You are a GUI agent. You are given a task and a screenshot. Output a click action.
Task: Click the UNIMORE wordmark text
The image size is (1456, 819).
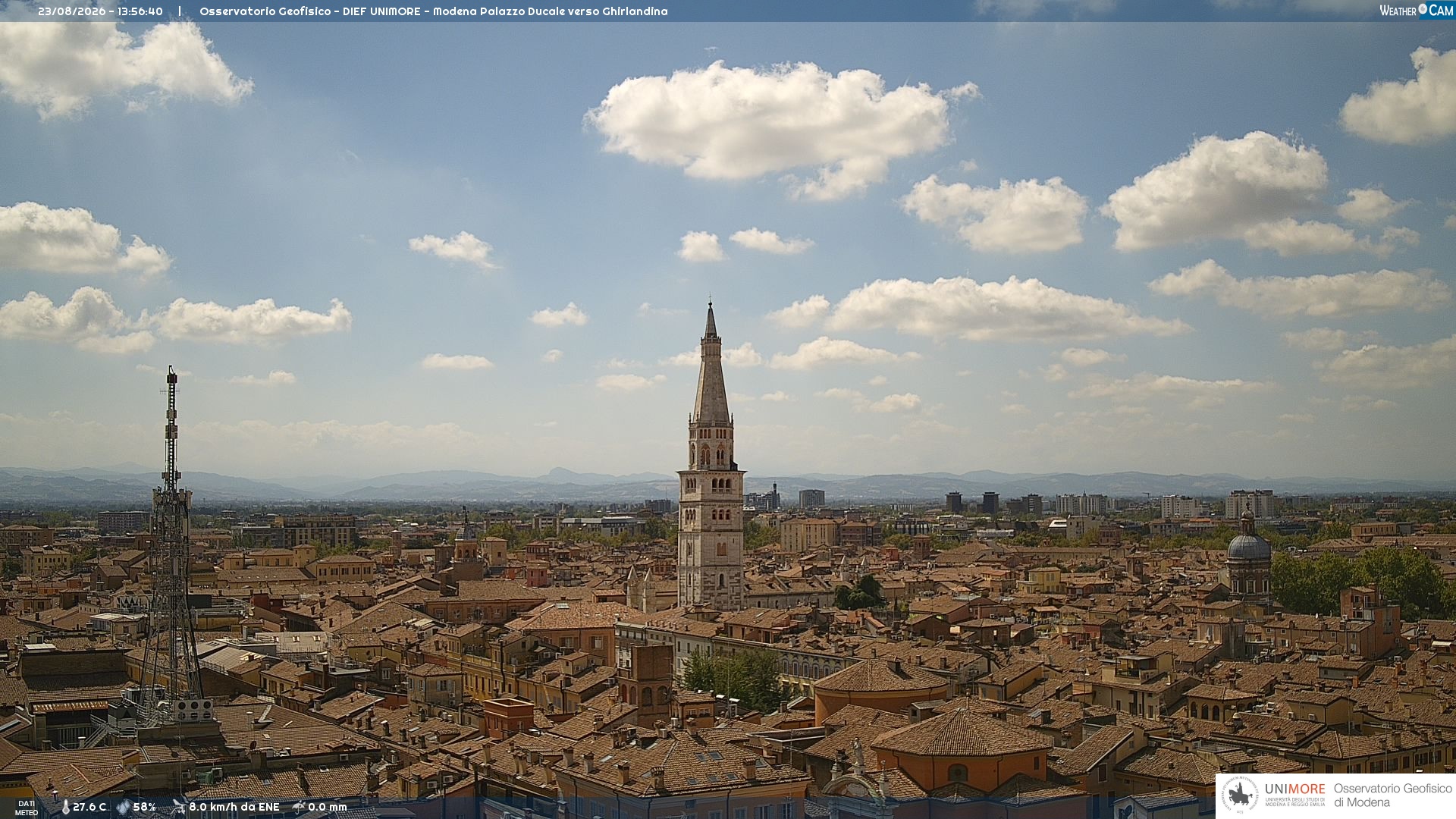tap(1294, 789)
